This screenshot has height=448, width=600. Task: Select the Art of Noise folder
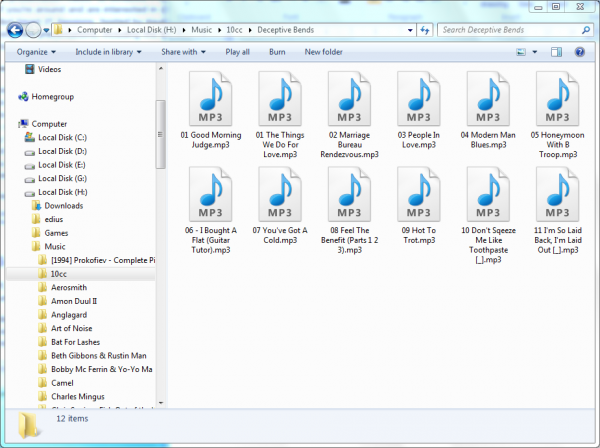[x=72, y=328]
